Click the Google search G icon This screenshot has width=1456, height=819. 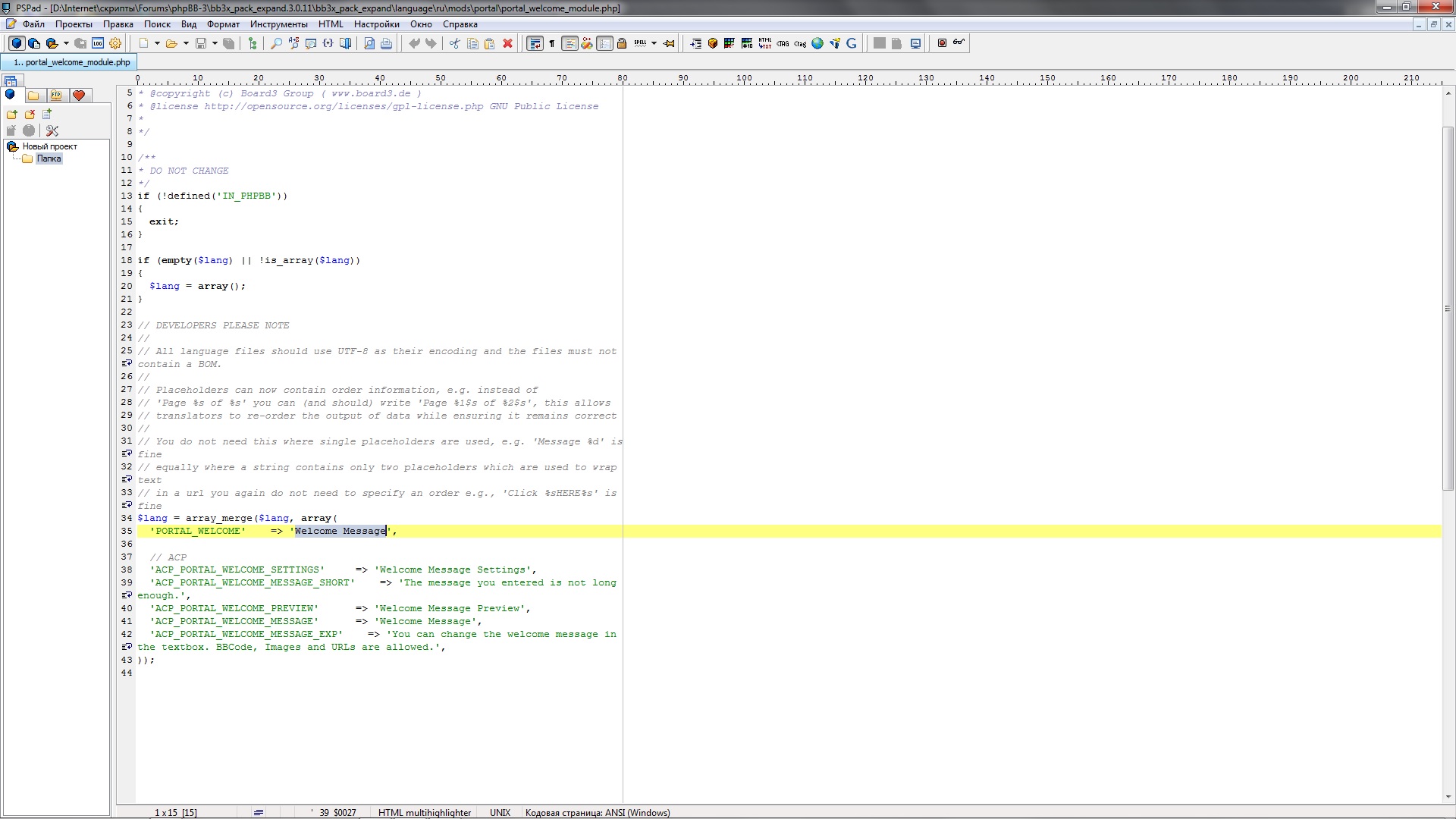point(851,43)
